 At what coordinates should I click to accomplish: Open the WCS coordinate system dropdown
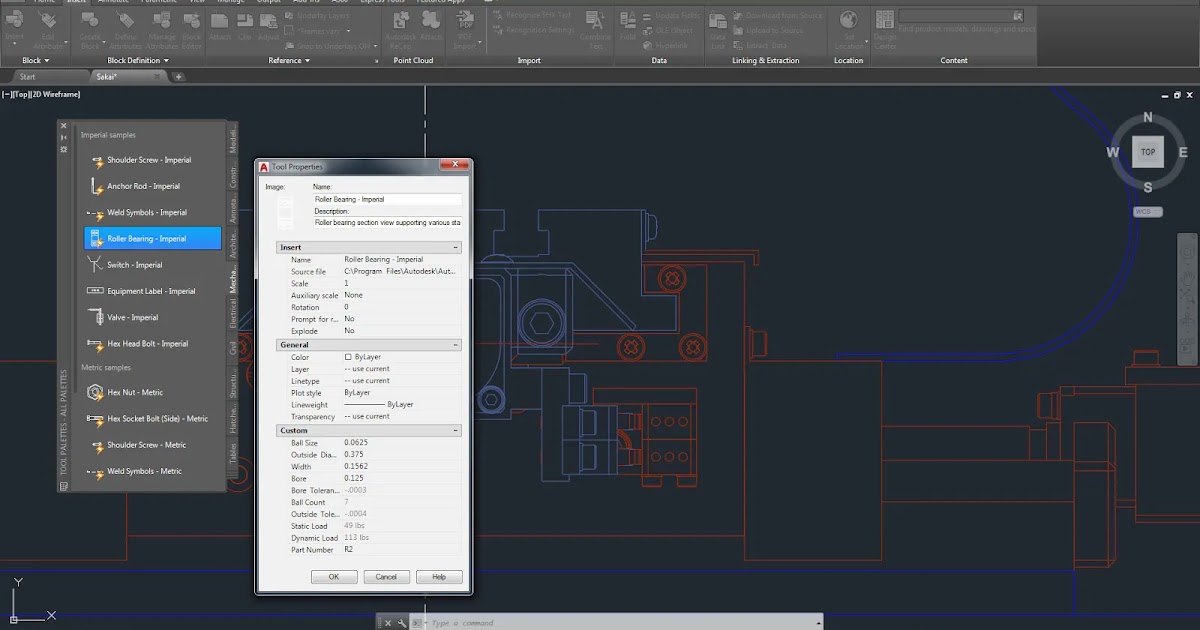(x=1147, y=212)
